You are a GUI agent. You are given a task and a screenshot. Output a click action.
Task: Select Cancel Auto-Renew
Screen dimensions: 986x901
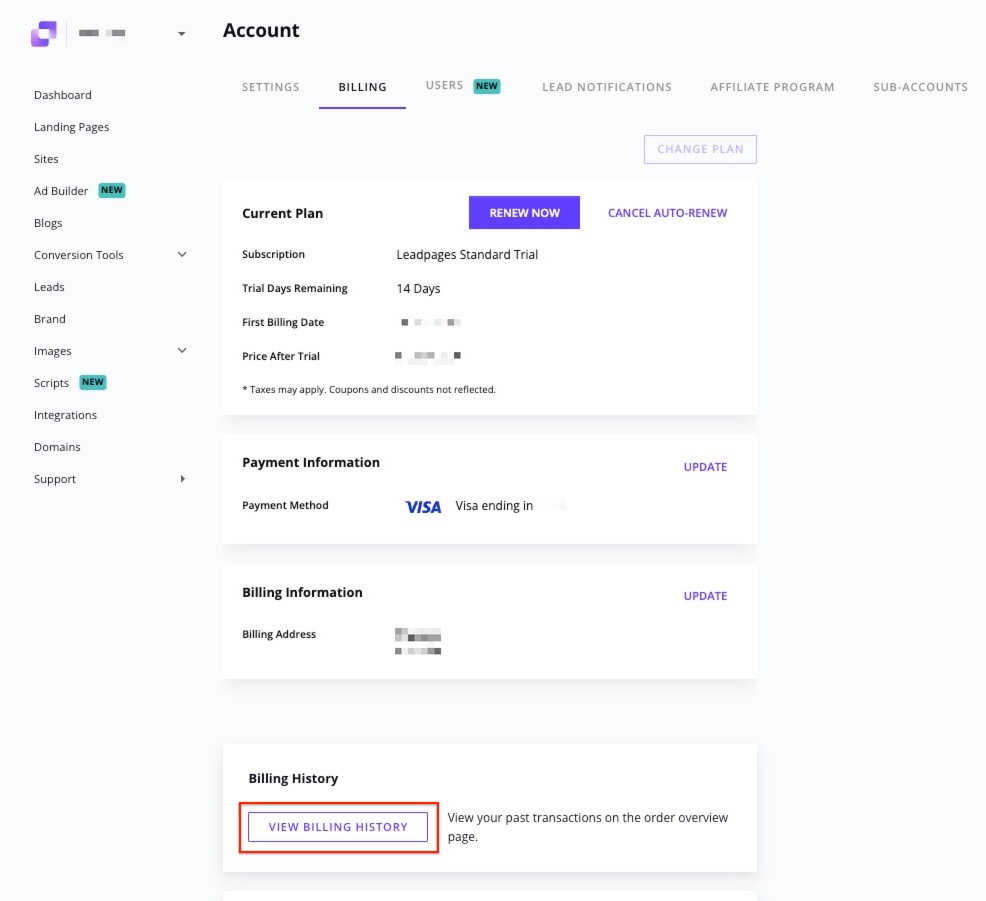click(667, 212)
